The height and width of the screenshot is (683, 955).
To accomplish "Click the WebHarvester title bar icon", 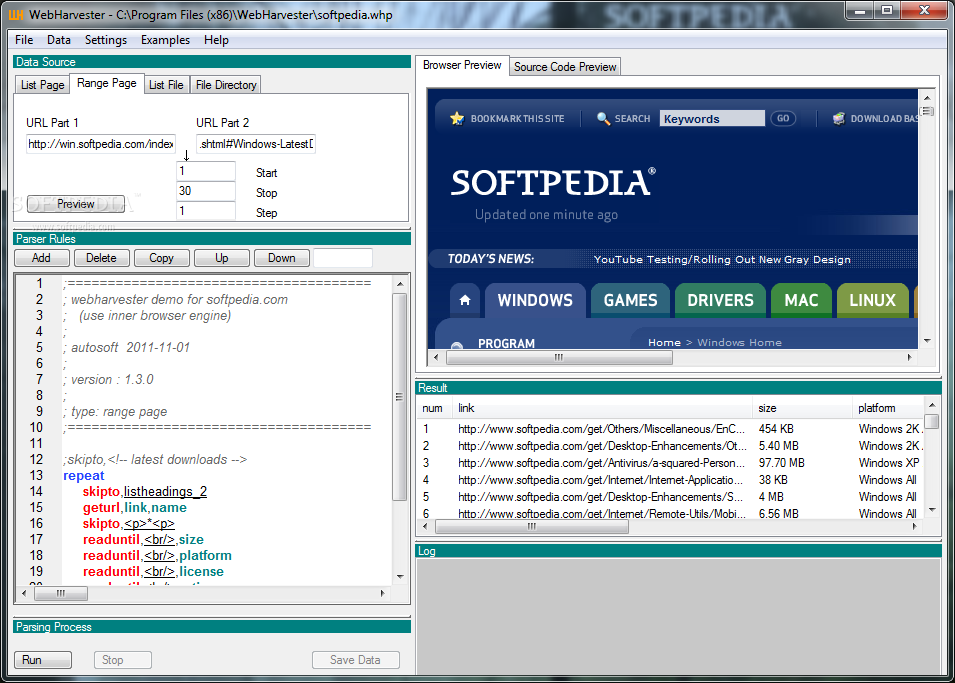I will (x=15, y=15).
